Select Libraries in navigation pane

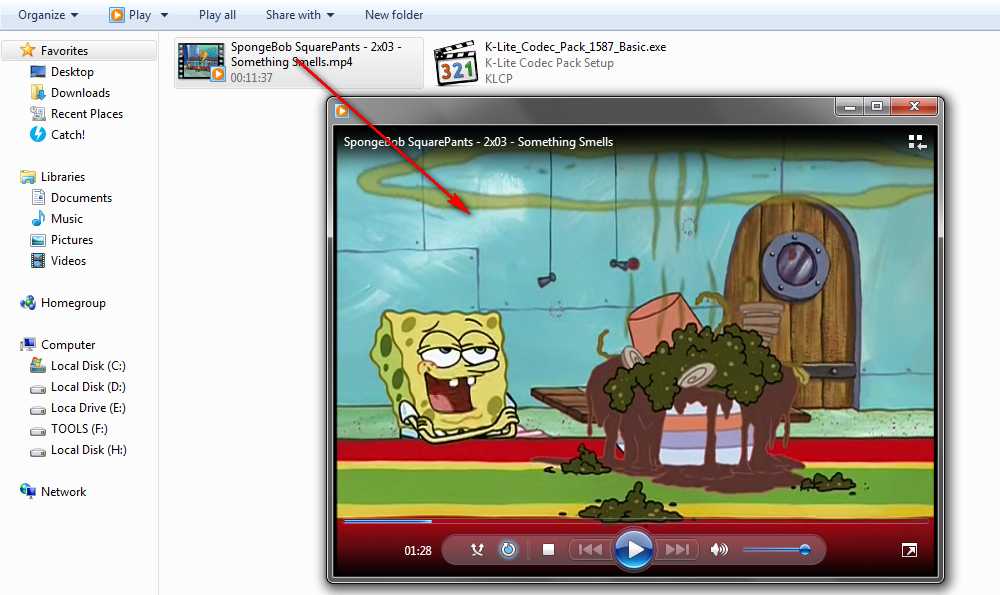(62, 177)
